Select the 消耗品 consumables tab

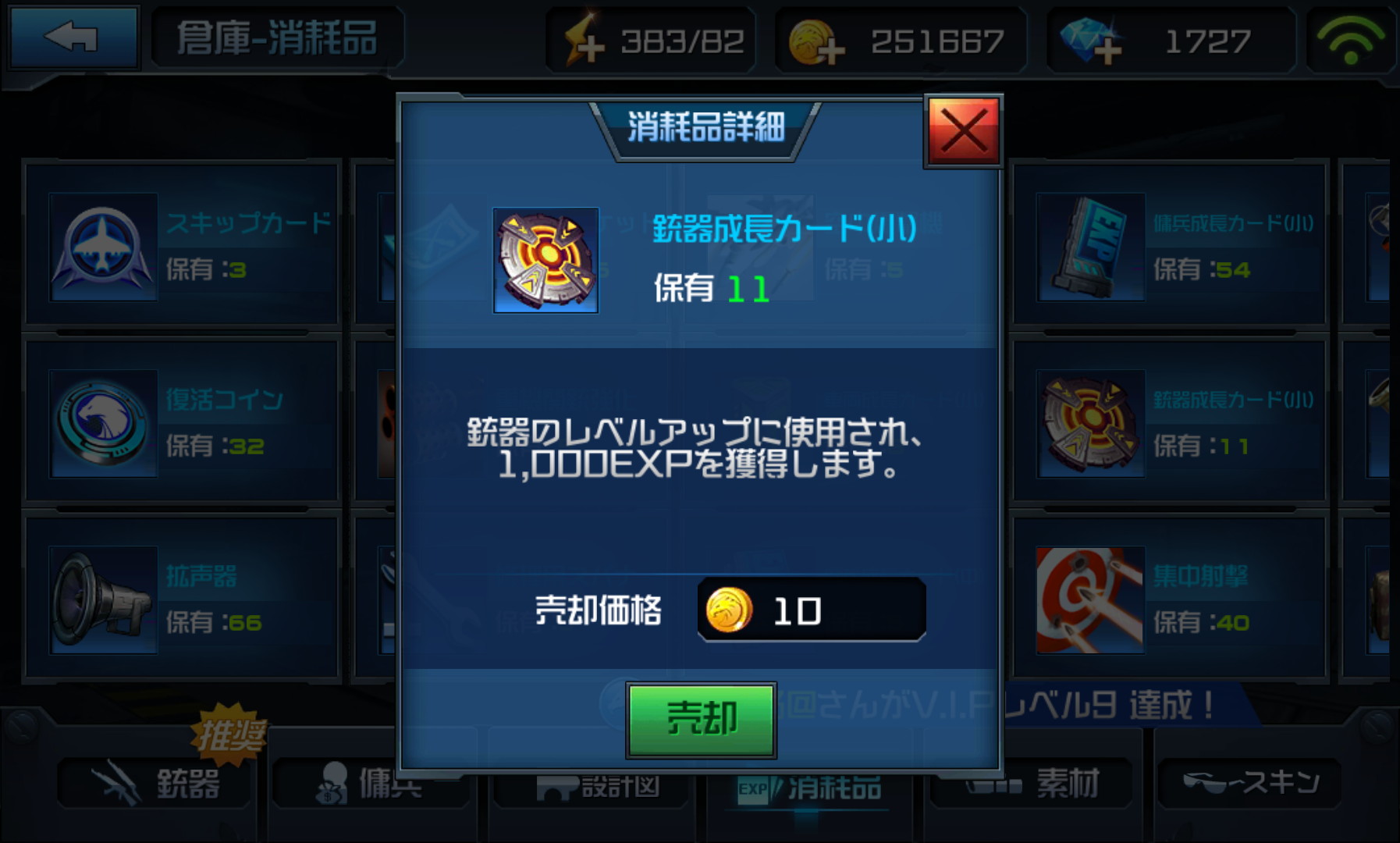(810, 788)
